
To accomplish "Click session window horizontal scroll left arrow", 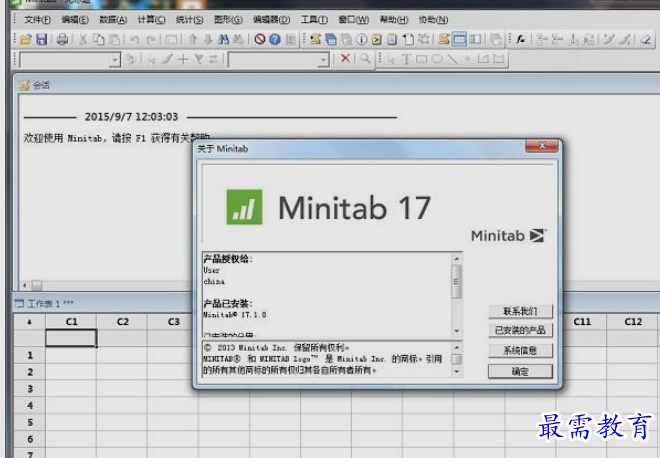I will coord(24,285).
